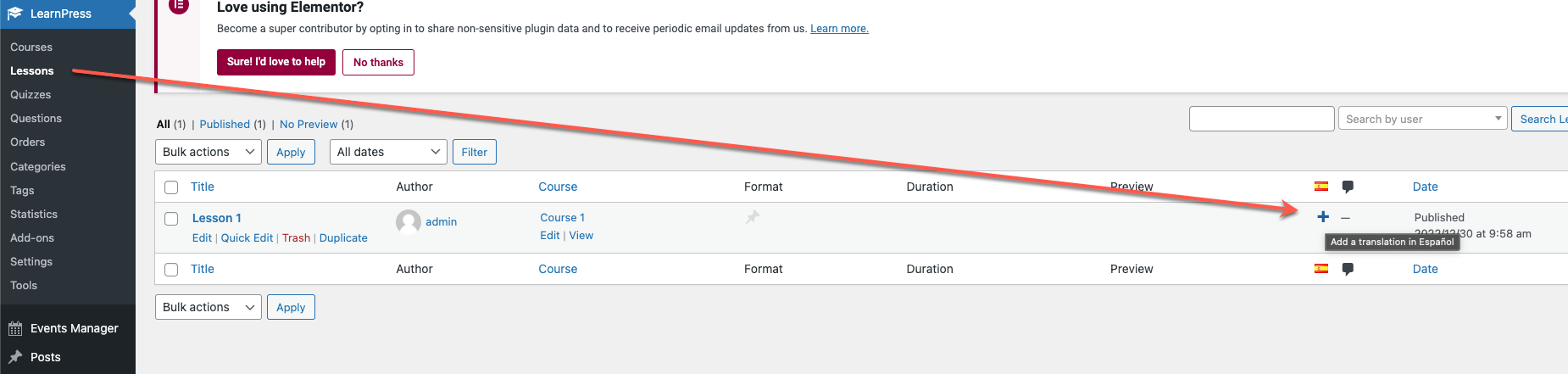
Task: Click the Filter button
Action: (x=475, y=152)
